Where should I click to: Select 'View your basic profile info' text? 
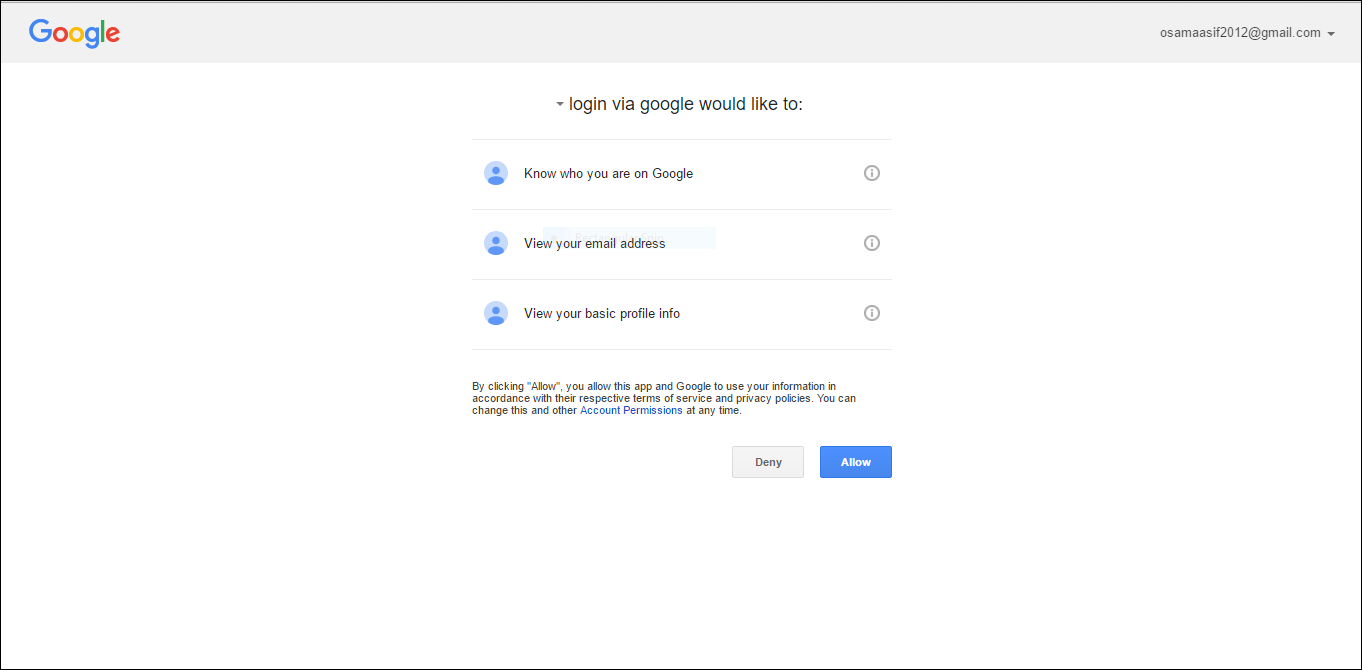click(602, 313)
